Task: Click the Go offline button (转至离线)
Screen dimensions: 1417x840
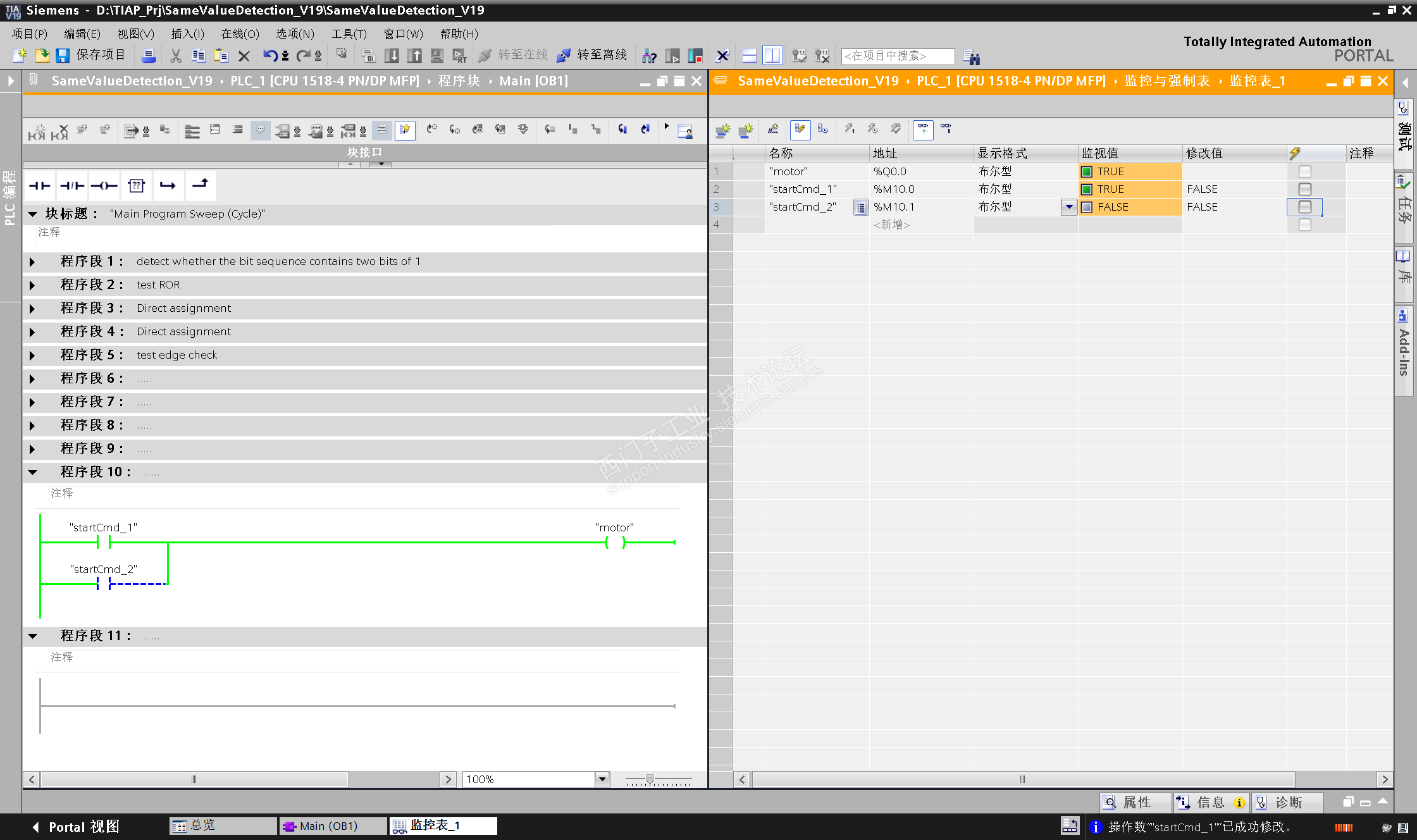Action: click(x=592, y=56)
